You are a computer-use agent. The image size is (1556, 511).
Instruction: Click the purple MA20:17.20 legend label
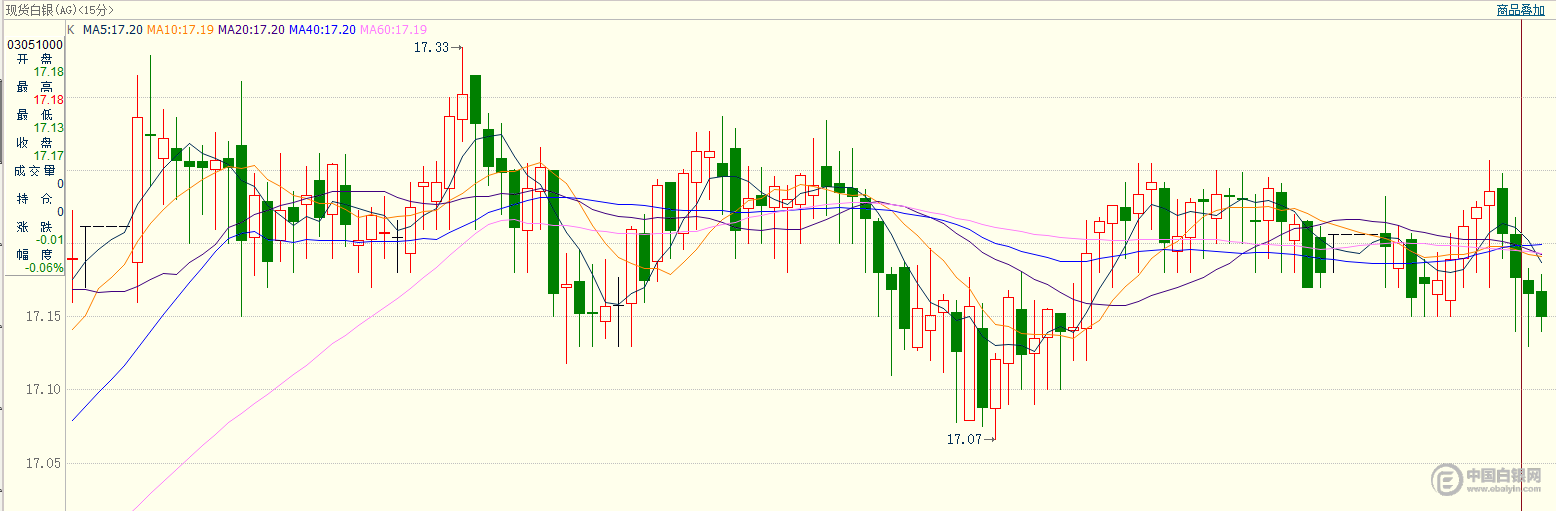pyautogui.click(x=251, y=30)
